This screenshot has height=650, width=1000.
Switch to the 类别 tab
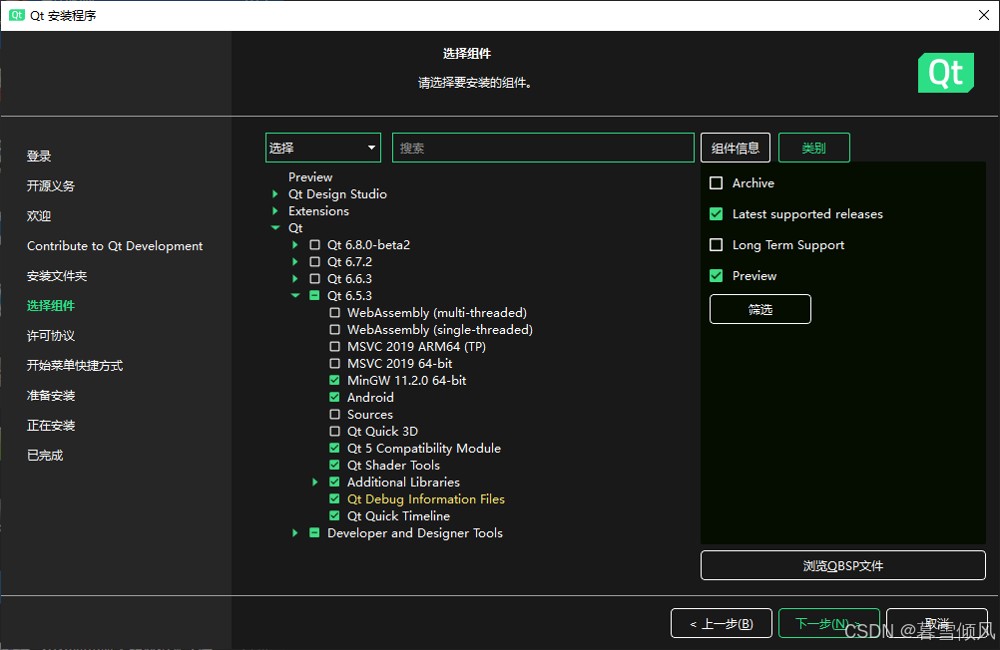(814, 148)
